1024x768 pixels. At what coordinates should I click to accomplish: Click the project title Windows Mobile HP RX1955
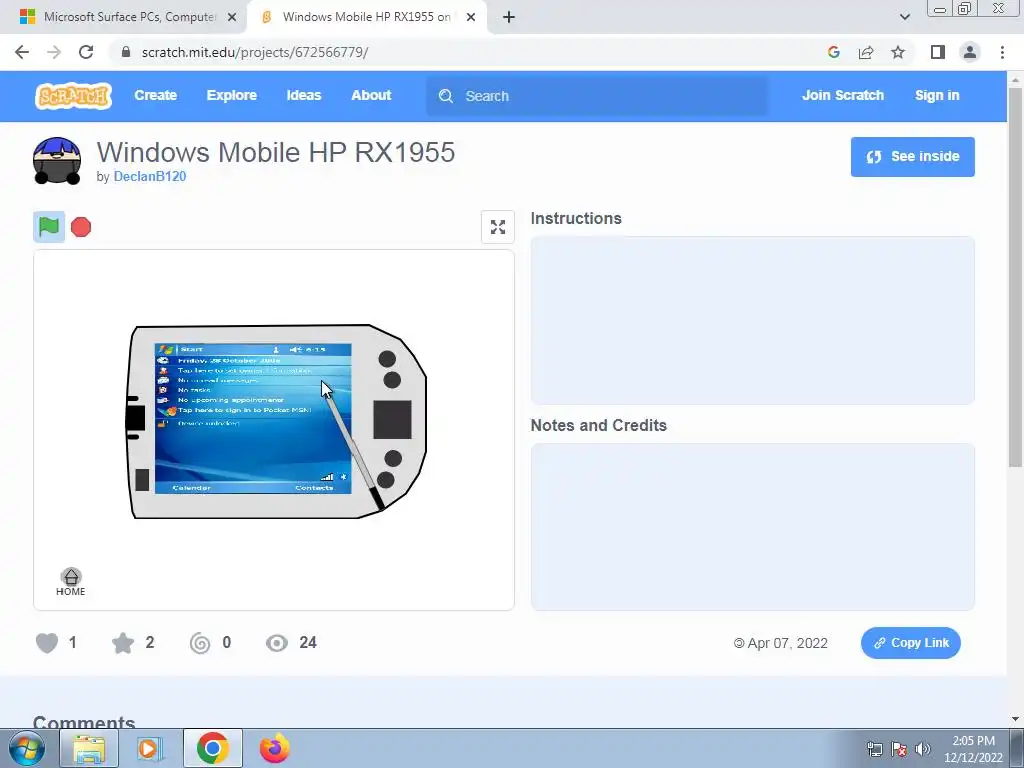click(x=276, y=152)
